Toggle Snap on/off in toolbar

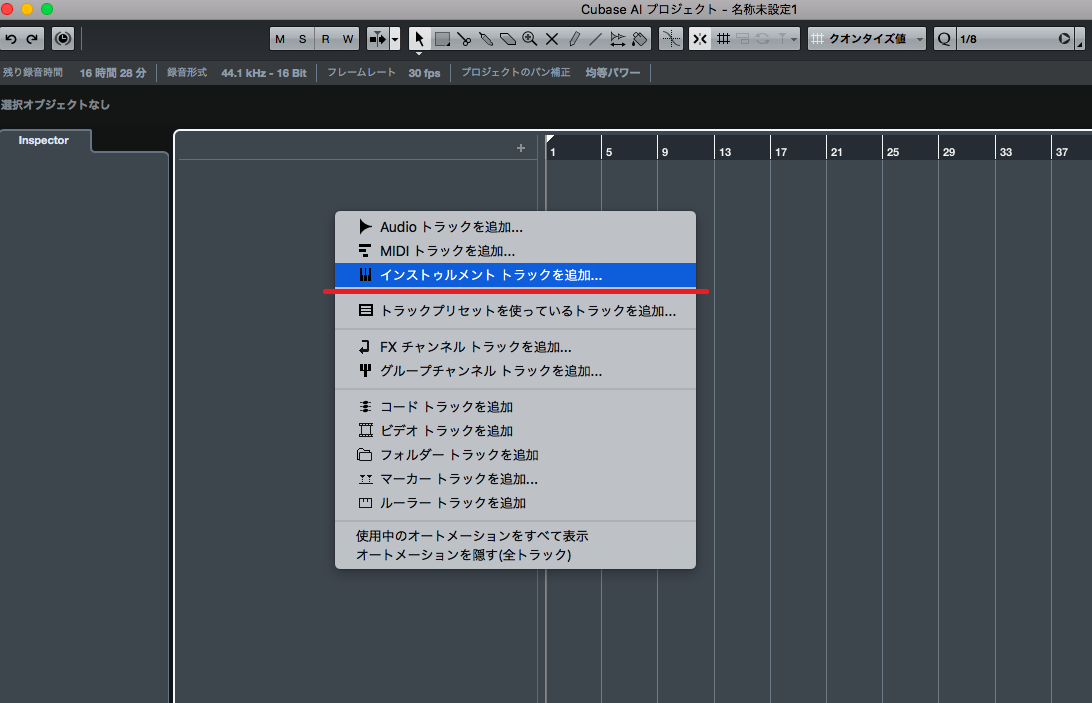coord(699,39)
